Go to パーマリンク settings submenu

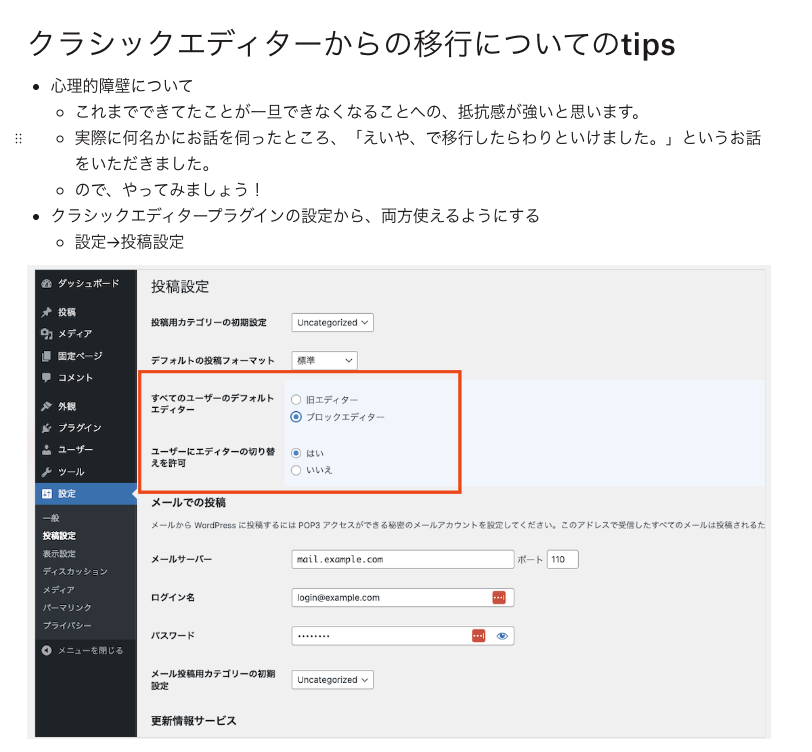coord(67,607)
